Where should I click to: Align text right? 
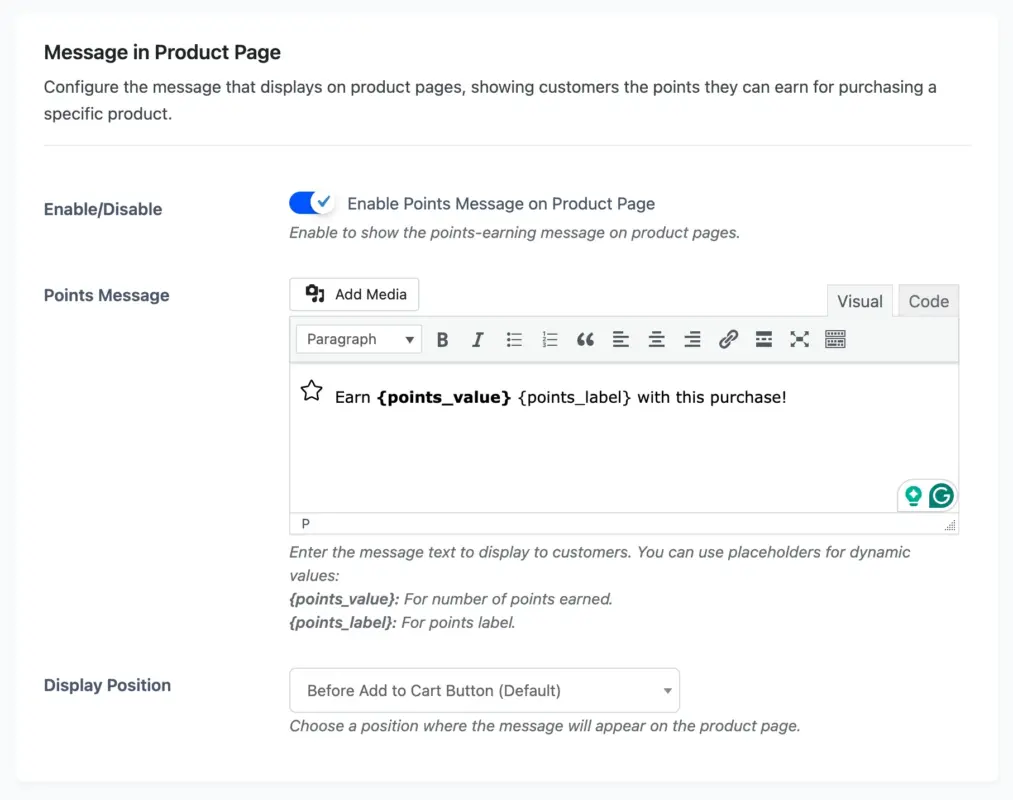pyautogui.click(x=693, y=339)
